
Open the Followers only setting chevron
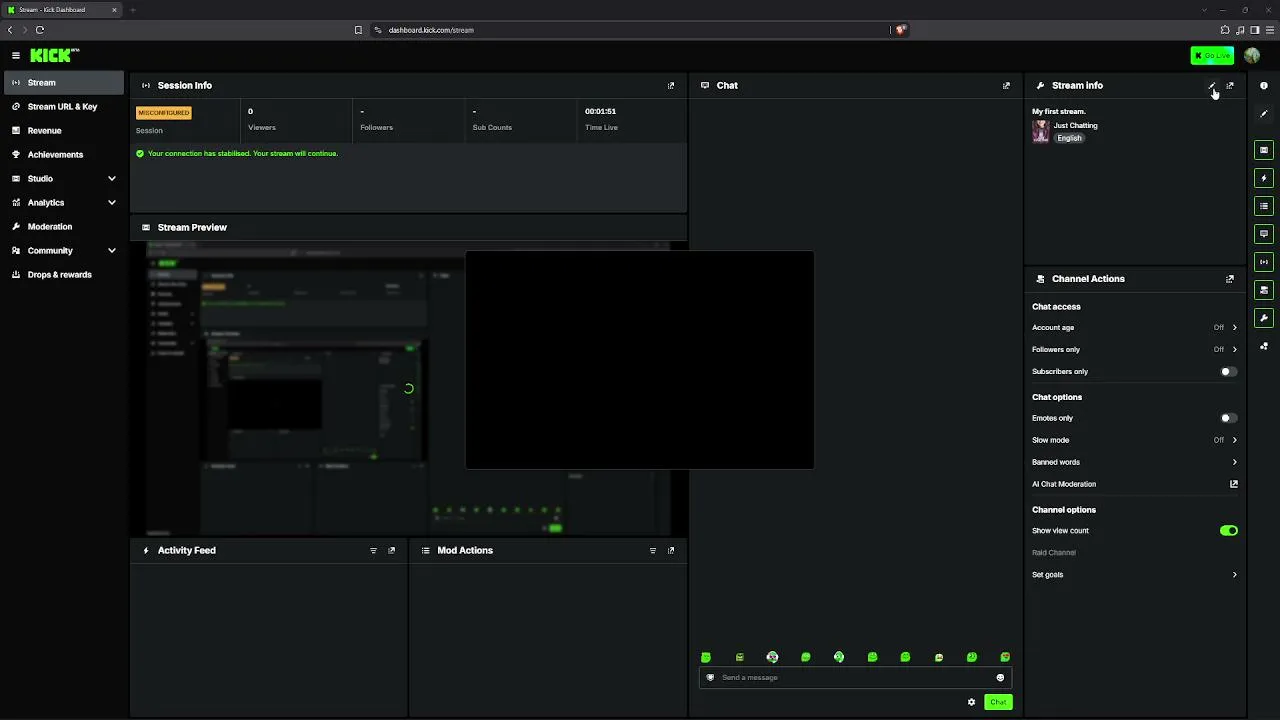click(1234, 350)
